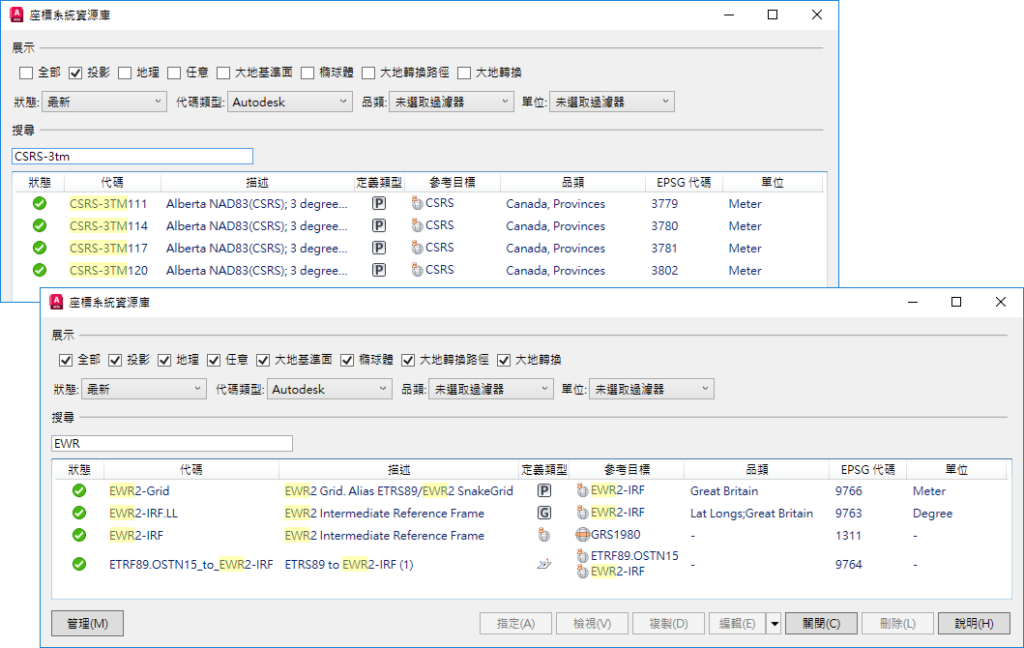Click the datum icon next to ETRF89.OSTN15 reference target
The height and width of the screenshot is (648, 1024).
click(581, 557)
